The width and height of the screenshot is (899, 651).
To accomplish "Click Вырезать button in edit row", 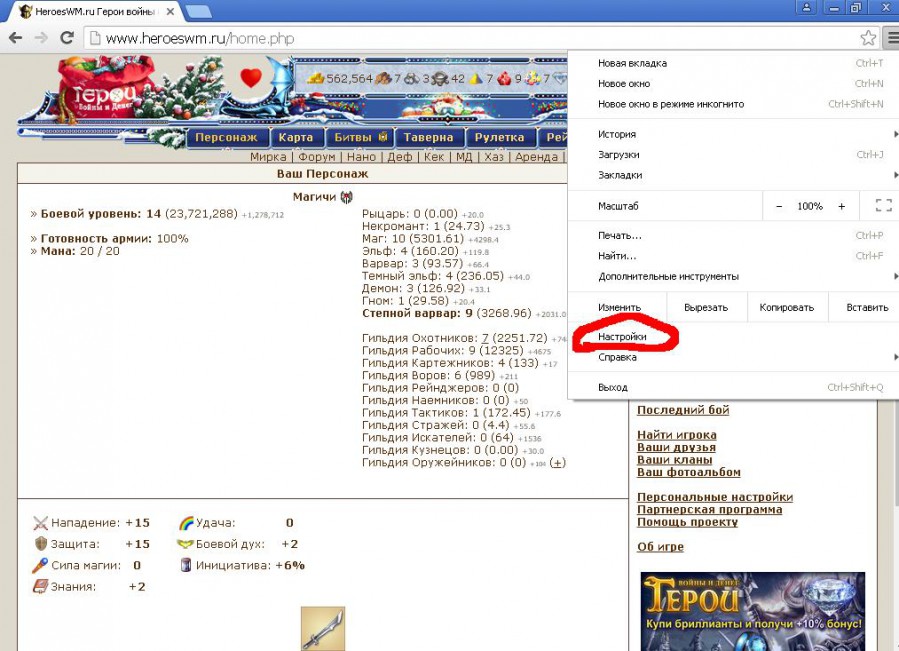I will pos(706,307).
